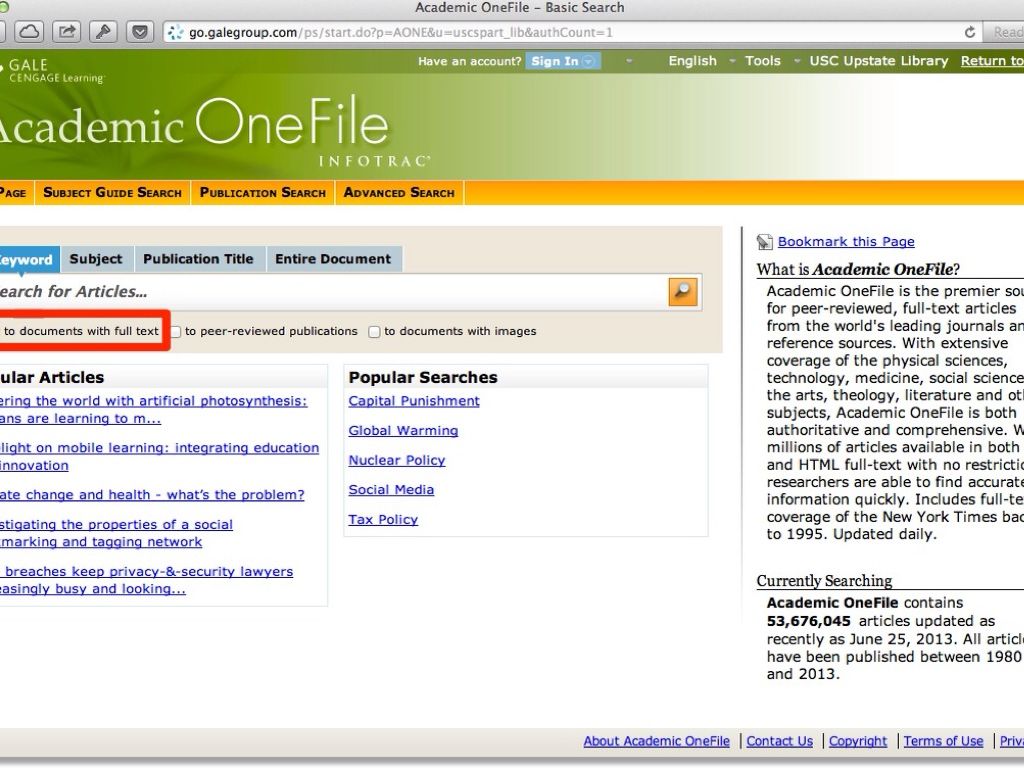Click the Share icon in browser toolbar
1024x768 pixels.
(x=66, y=32)
